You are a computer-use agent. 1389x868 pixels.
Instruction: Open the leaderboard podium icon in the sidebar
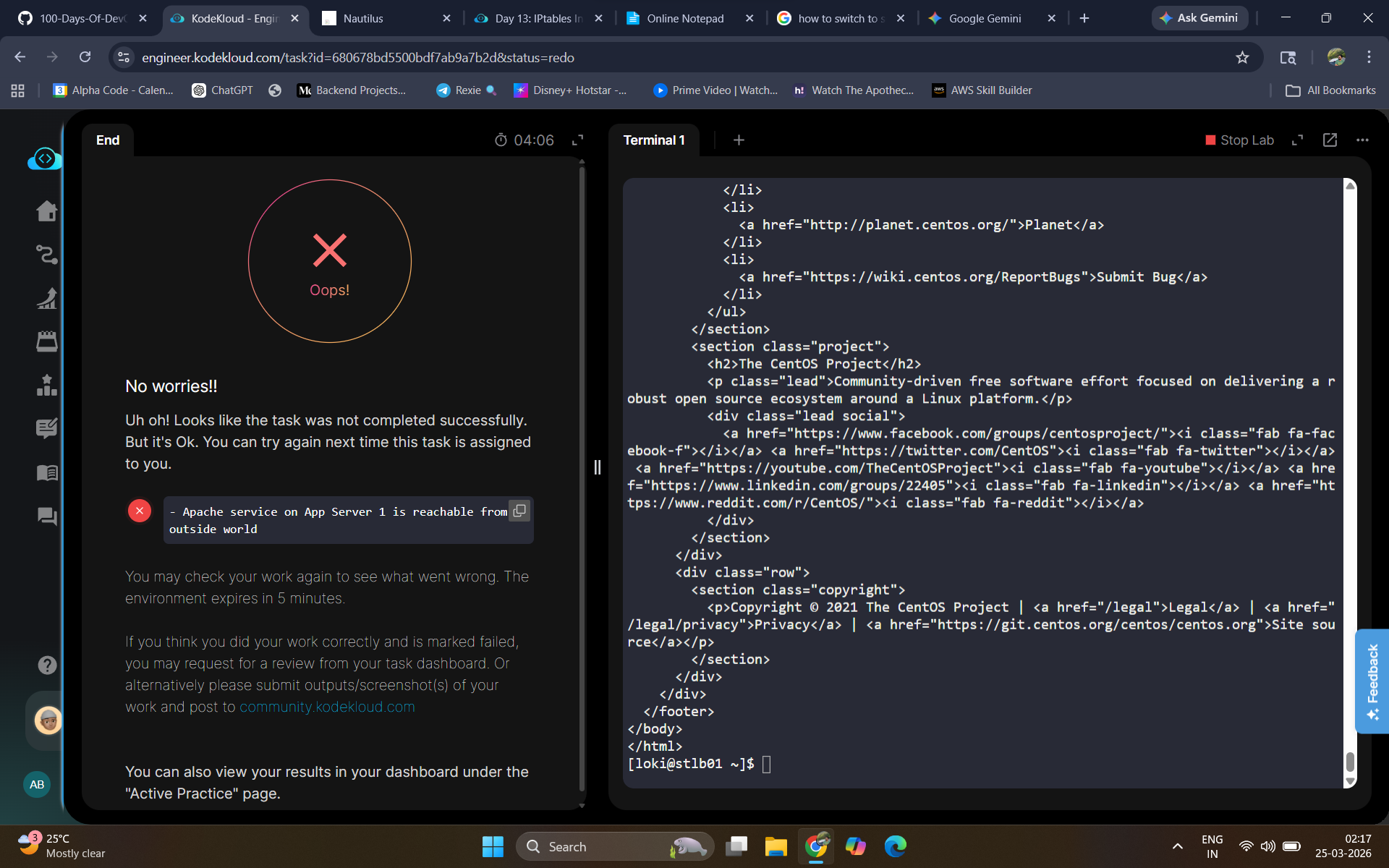point(47,385)
